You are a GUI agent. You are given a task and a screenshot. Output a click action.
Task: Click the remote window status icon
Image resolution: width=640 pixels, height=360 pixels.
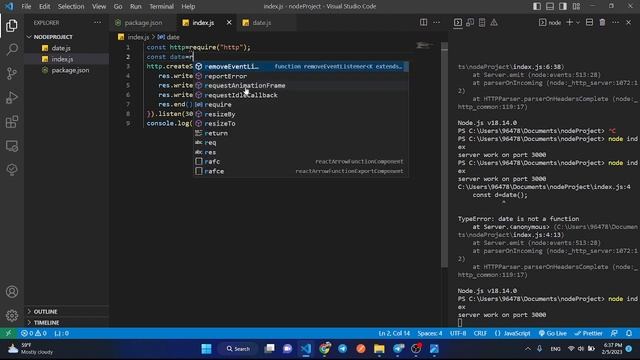(8, 333)
